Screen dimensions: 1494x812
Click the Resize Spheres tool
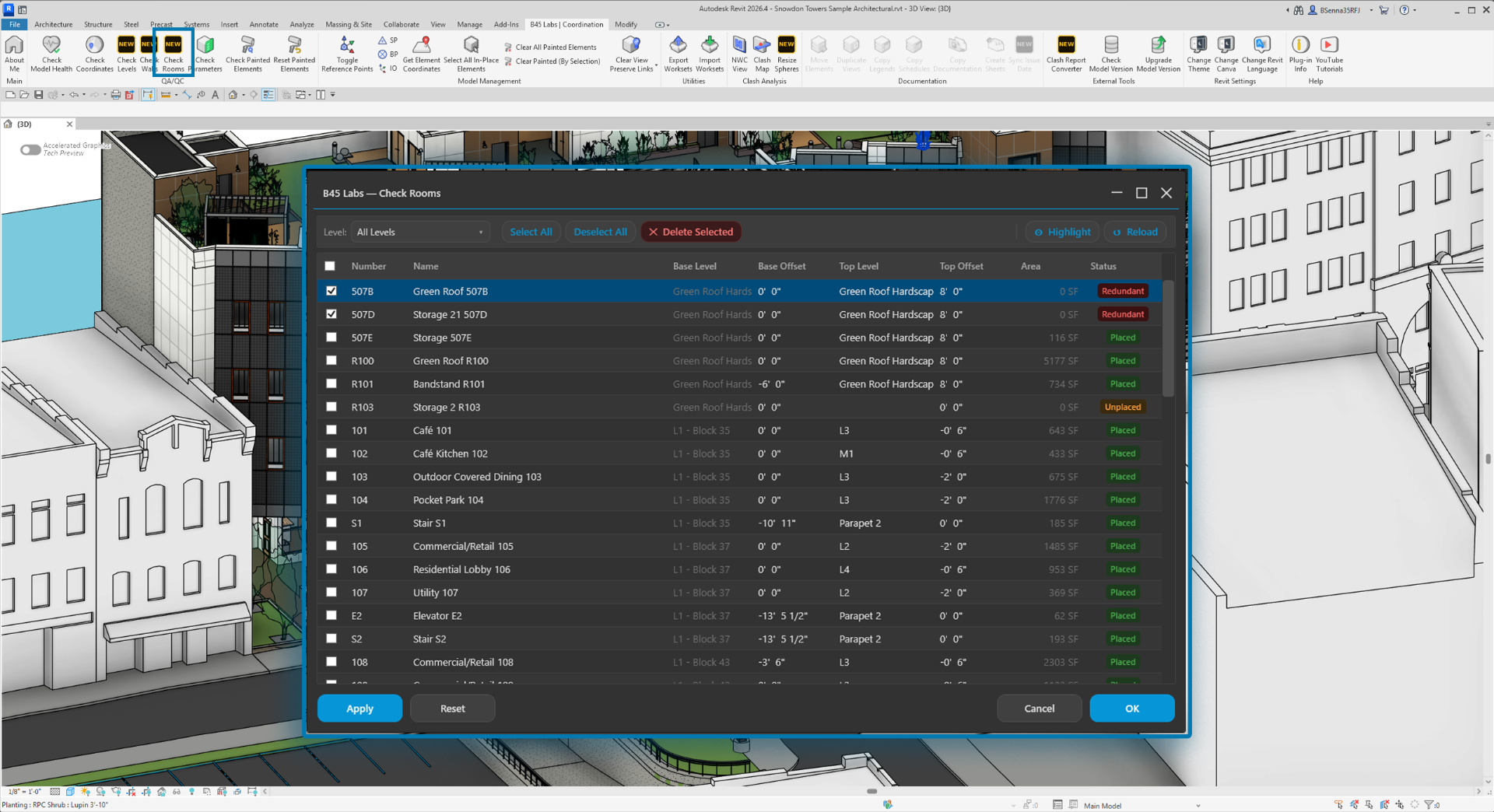(x=787, y=54)
